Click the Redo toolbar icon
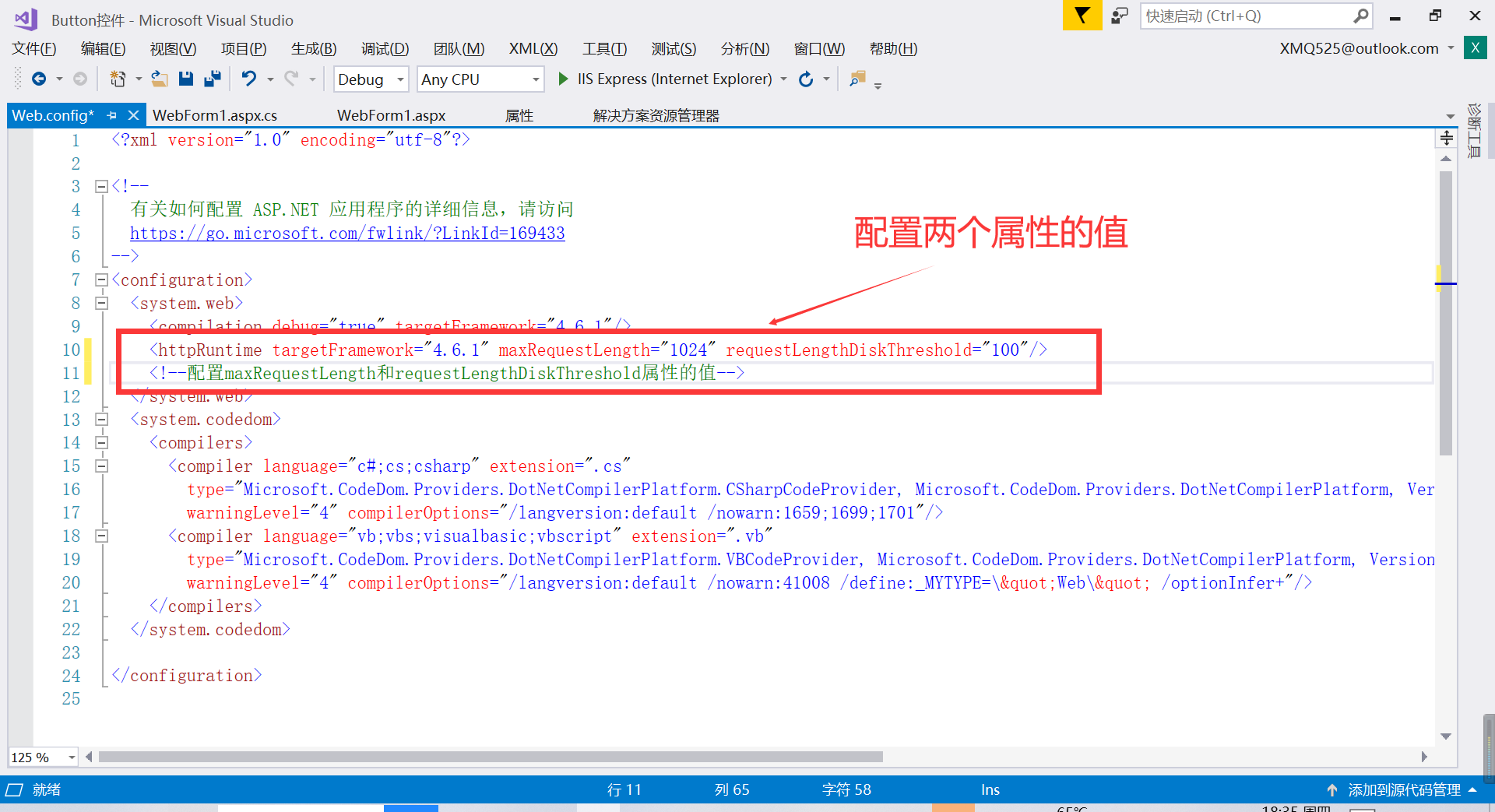This screenshot has height=812, width=1495. tap(291, 79)
